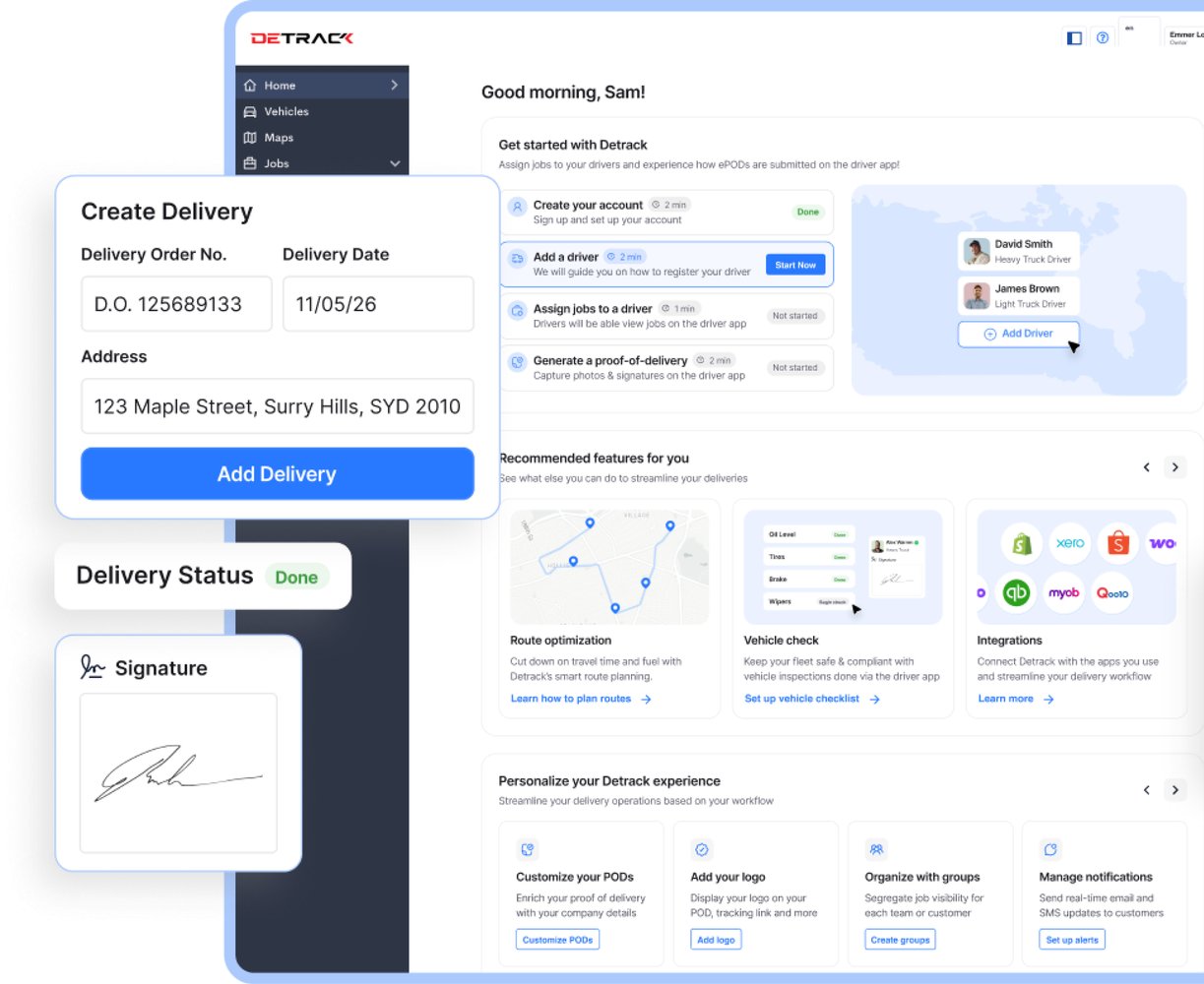Click the Create groups button

(x=900, y=940)
